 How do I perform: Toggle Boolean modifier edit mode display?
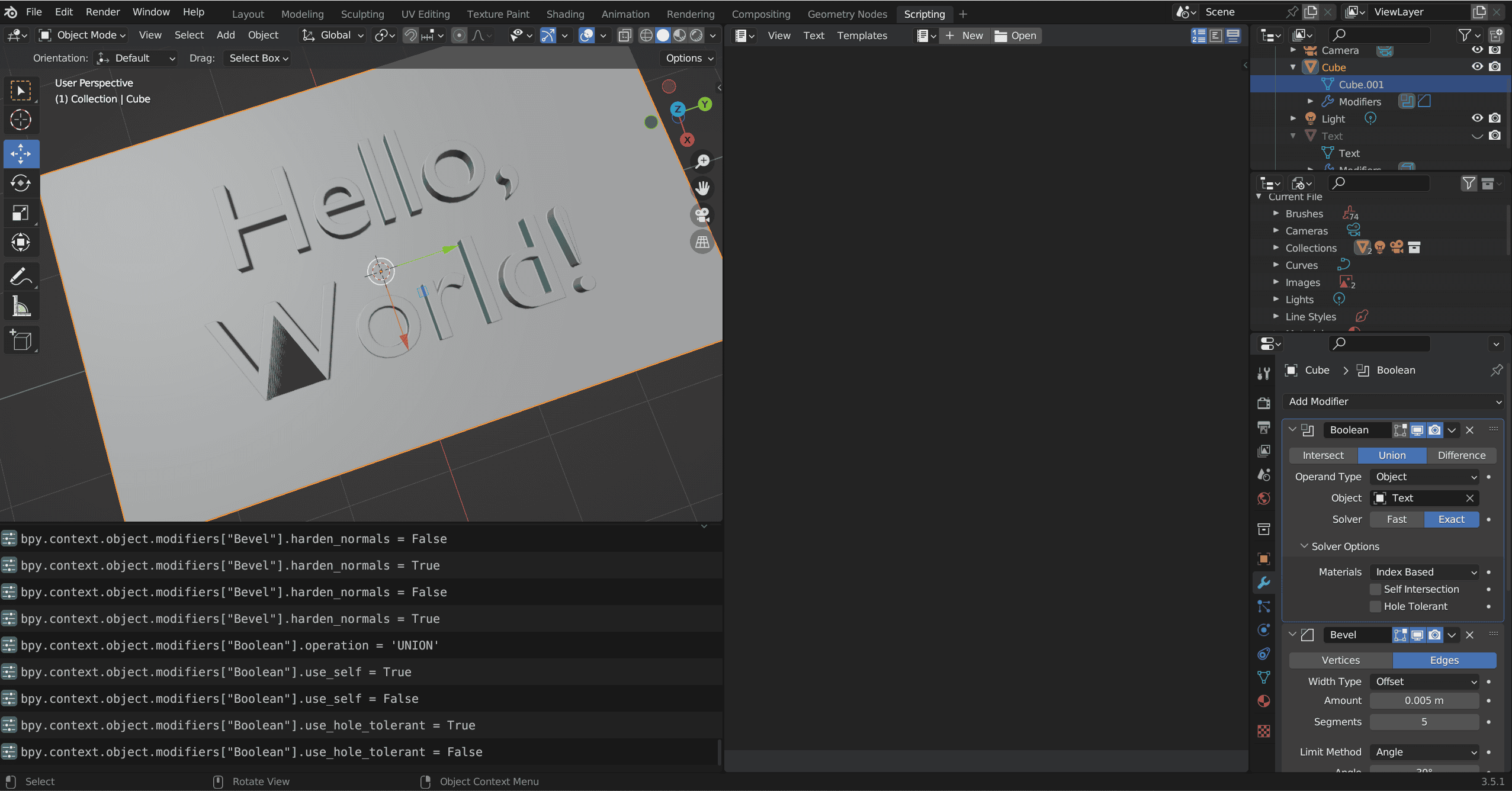pyautogui.click(x=1400, y=430)
